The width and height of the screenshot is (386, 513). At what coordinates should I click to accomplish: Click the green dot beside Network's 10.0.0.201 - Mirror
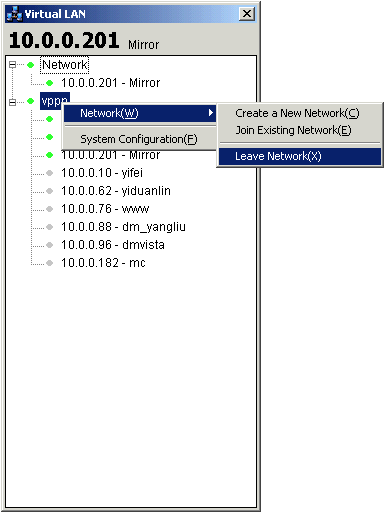tap(50, 83)
